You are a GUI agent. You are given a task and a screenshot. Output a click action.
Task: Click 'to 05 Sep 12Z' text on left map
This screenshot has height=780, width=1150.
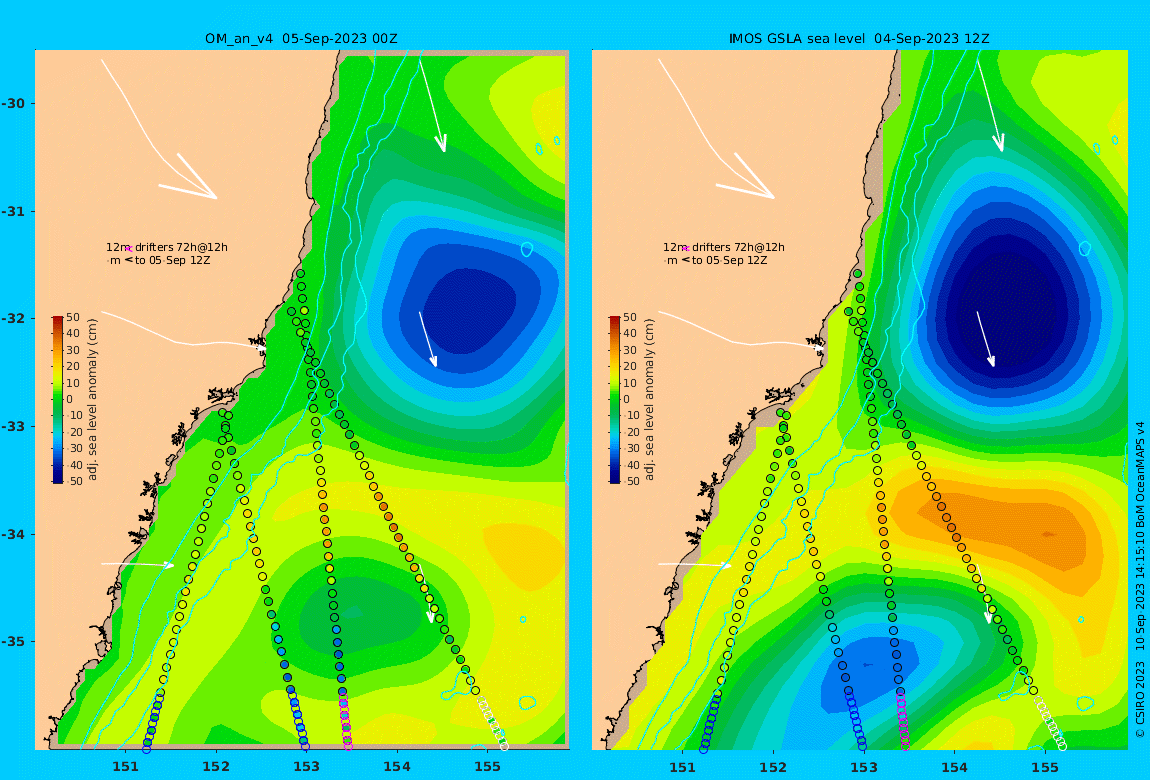pos(172,260)
